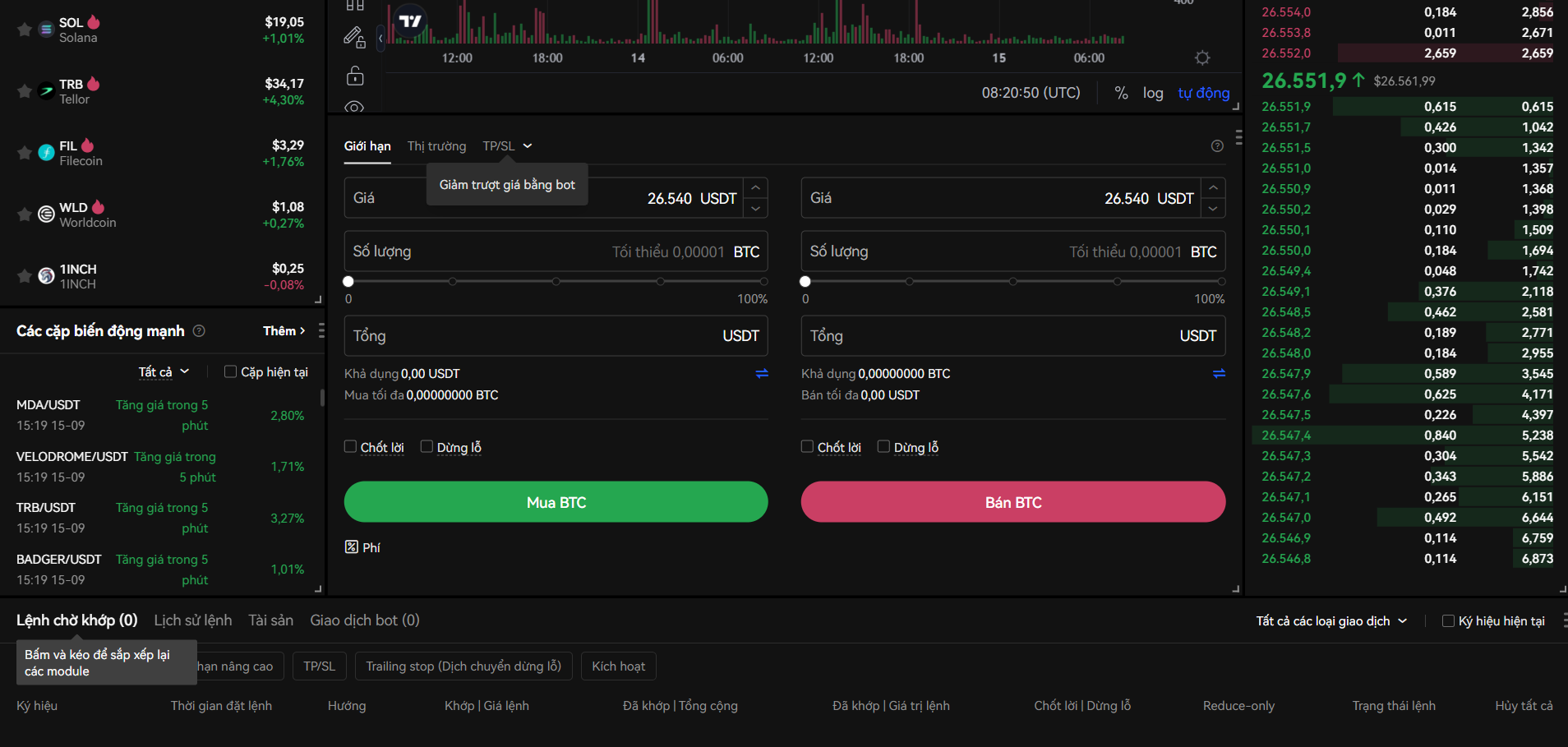Click info icon beside Các cặp biến động mạnh
1568x747 pixels.
point(199,330)
